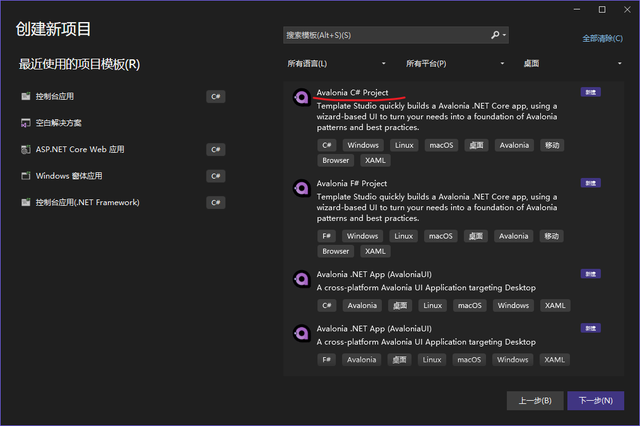The image size is (640, 426).
Task: Open the 所有语言 language filter dropdown
Action: pyautogui.click(x=336, y=63)
